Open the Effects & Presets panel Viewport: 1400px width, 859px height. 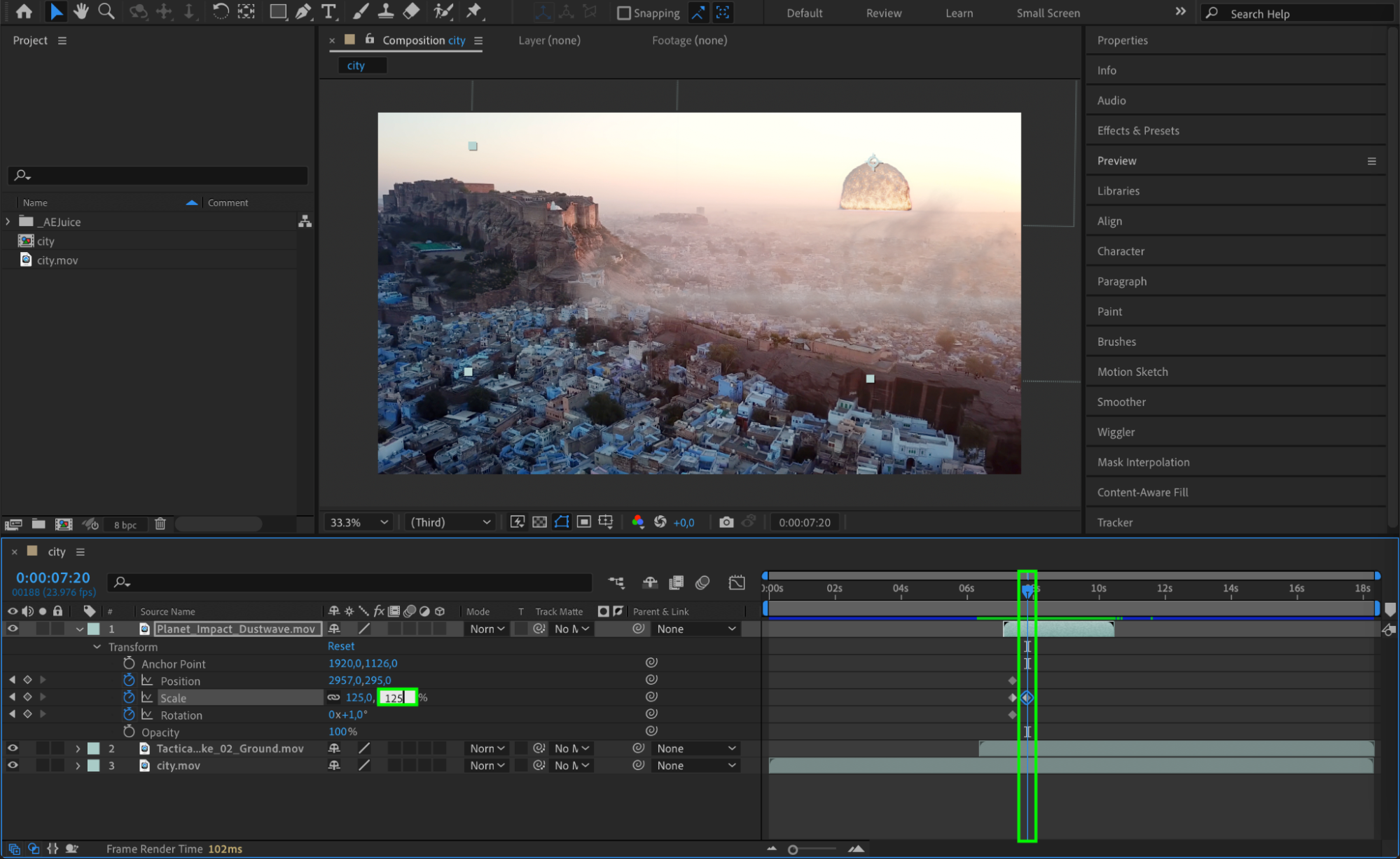click(x=1138, y=130)
